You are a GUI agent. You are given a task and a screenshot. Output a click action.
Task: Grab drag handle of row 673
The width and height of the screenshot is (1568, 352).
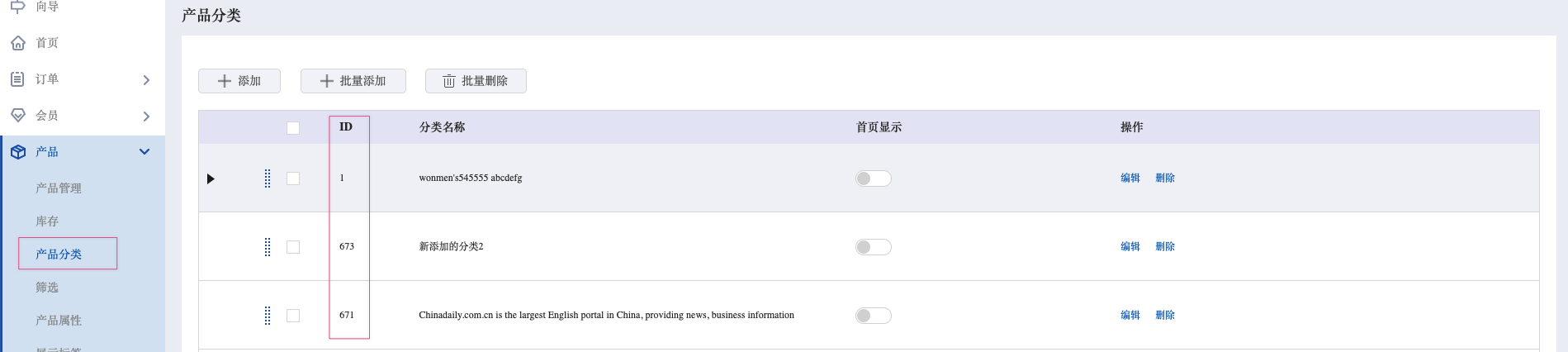point(268,247)
